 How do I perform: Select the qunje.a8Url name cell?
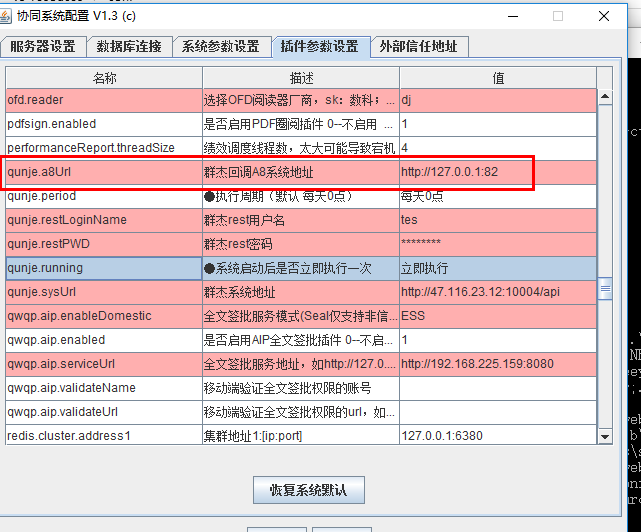104,172
